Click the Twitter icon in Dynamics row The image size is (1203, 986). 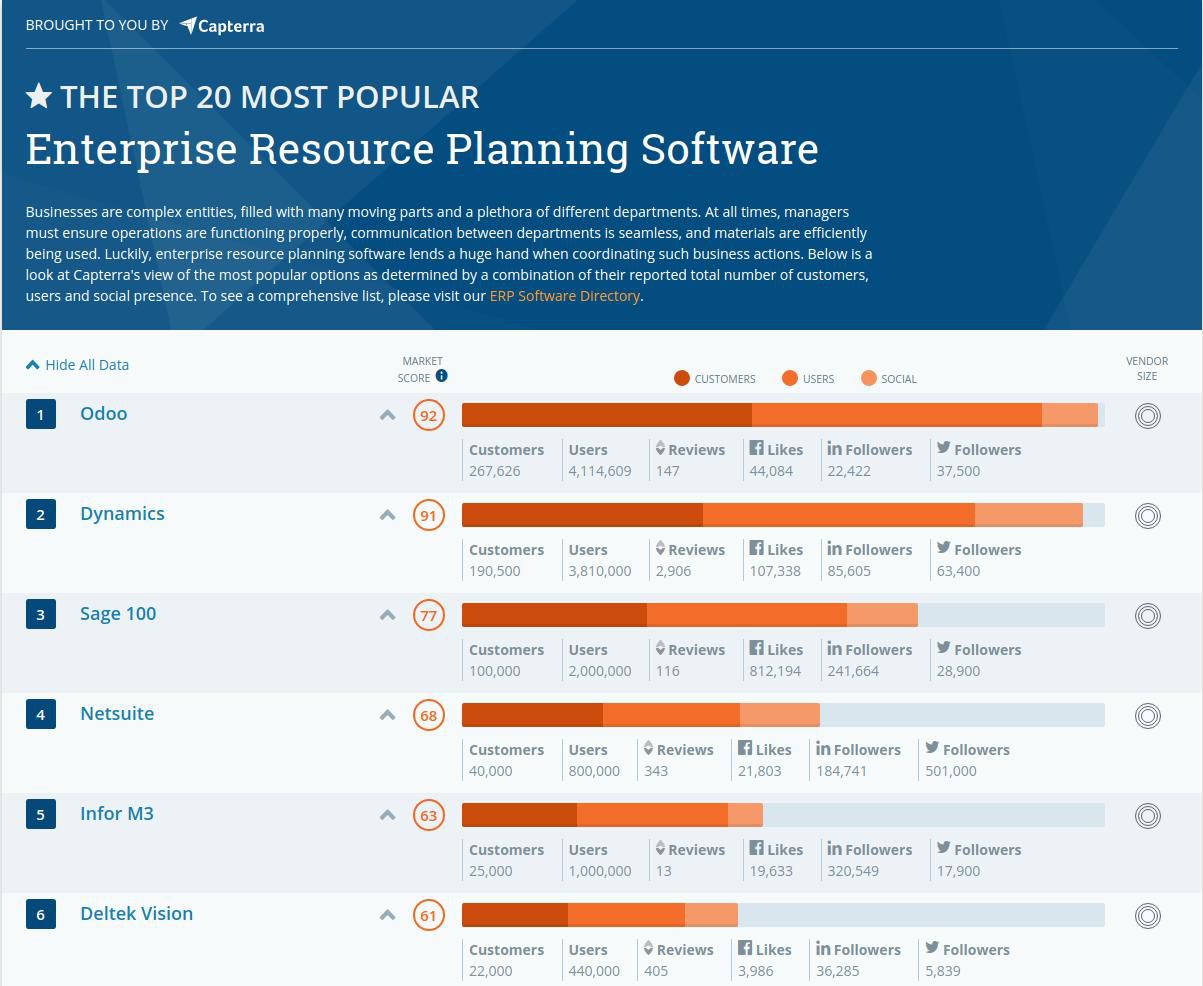tap(943, 548)
